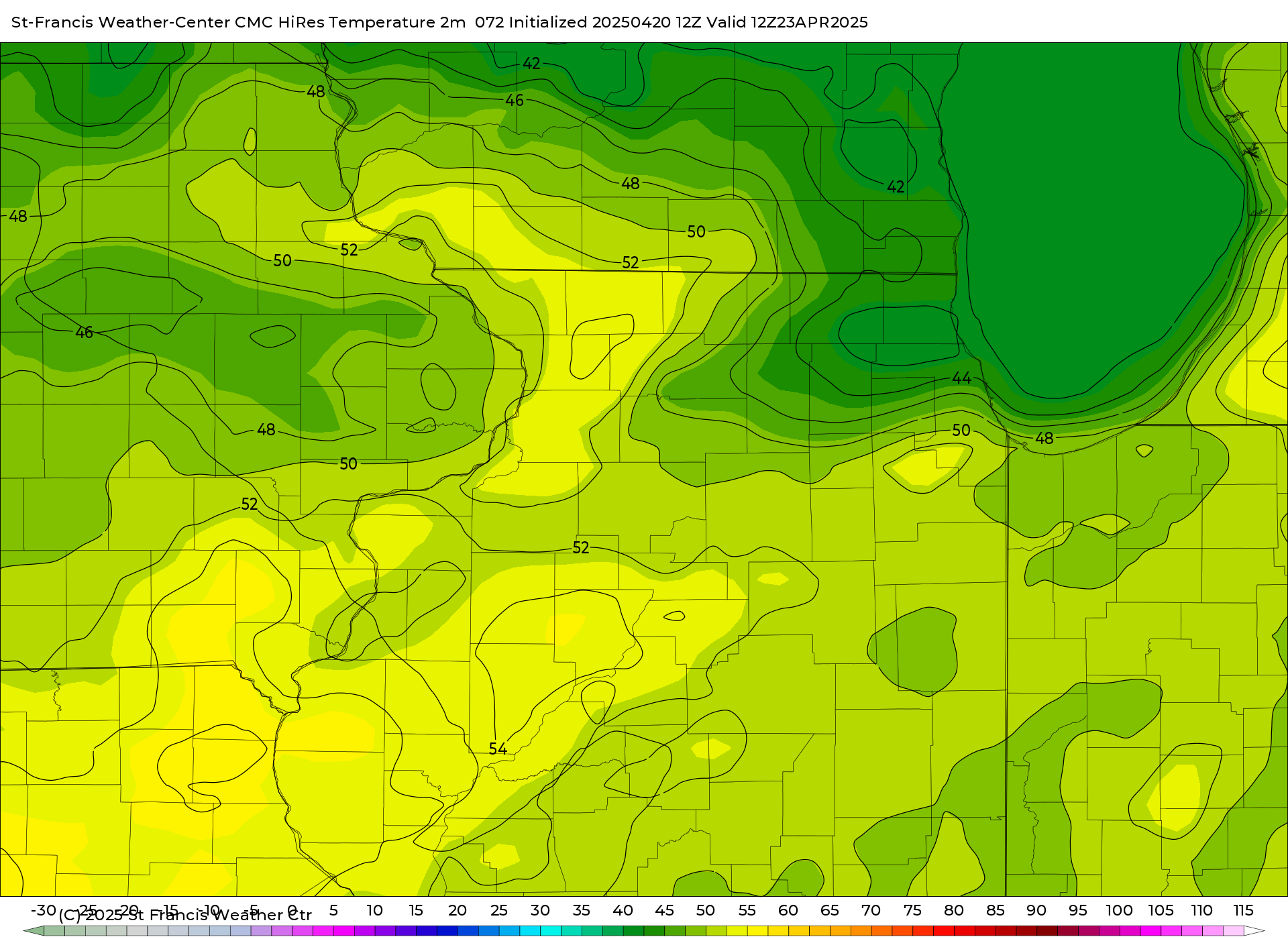Click the 110 label on the color scale
This screenshot has height=939, width=1288.
click(x=1201, y=910)
